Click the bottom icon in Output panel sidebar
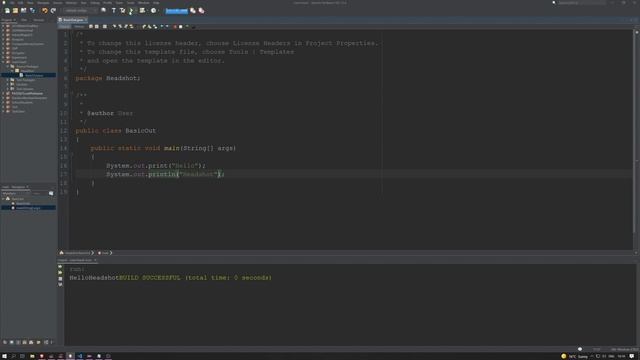Viewport: 640px width, 360px height. 60,284
